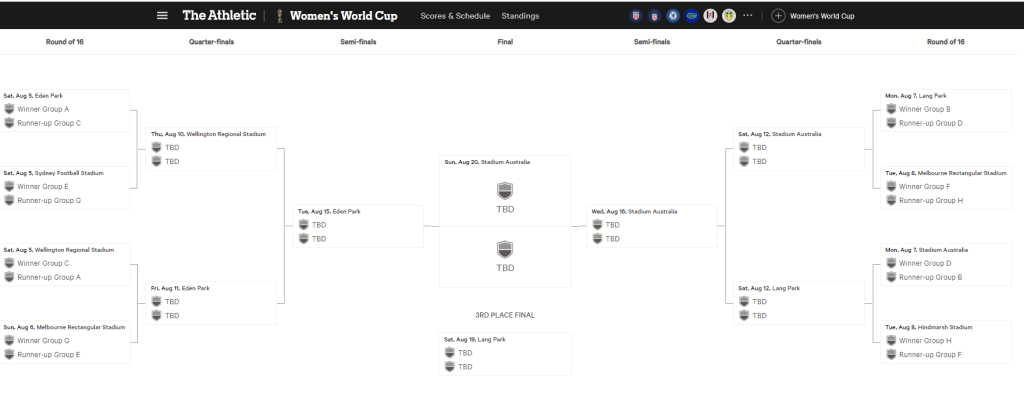The width and height of the screenshot is (1024, 406).
Task: Open the Aug 16 Stadium Australia semi-final match
Action: pos(651,226)
